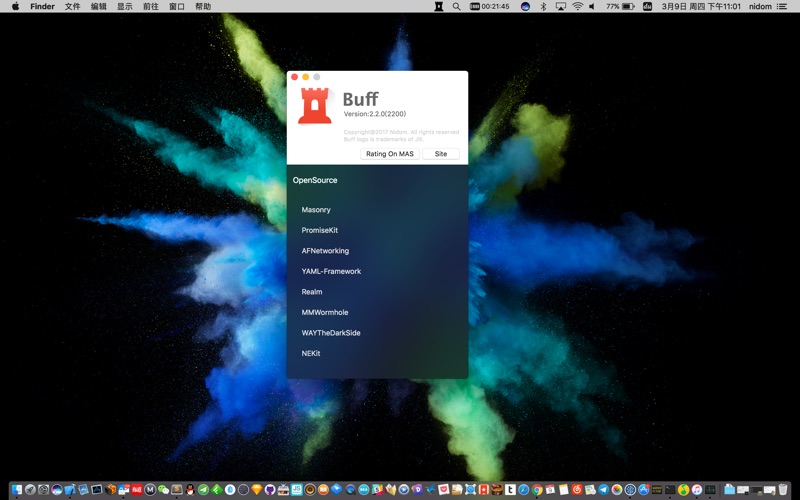
Task: Open the Calendar app in Dock
Action: click(x=550, y=490)
